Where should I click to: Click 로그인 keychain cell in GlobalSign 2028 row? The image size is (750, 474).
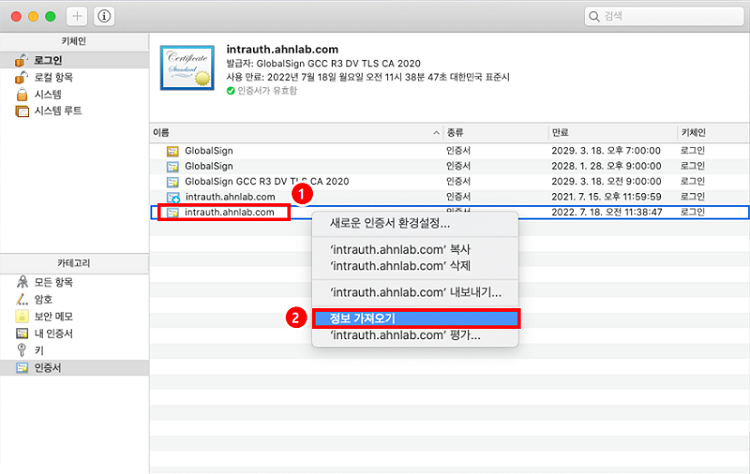[693, 166]
